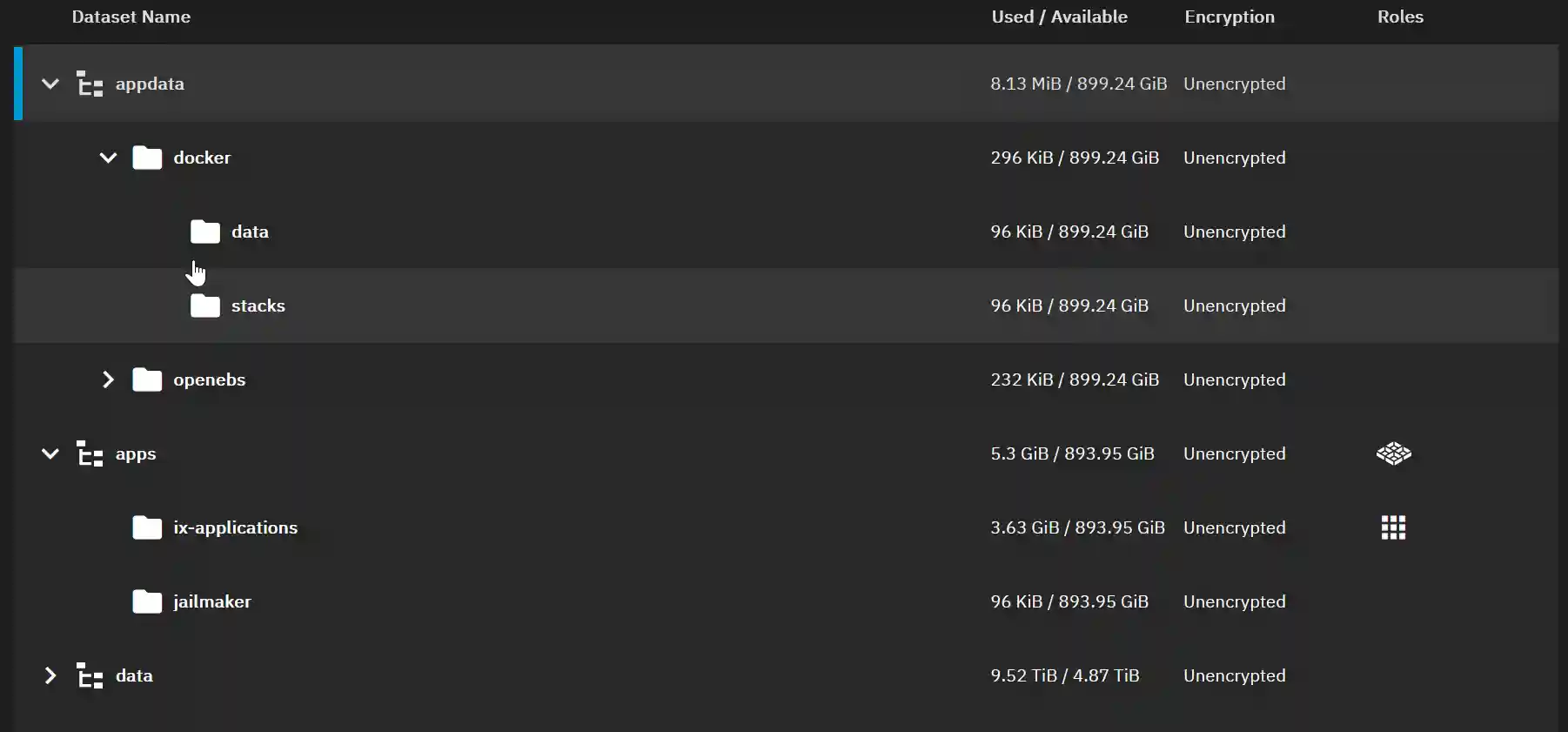Collapse the apps dataset
The height and width of the screenshot is (732, 1568).
coord(50,453)
